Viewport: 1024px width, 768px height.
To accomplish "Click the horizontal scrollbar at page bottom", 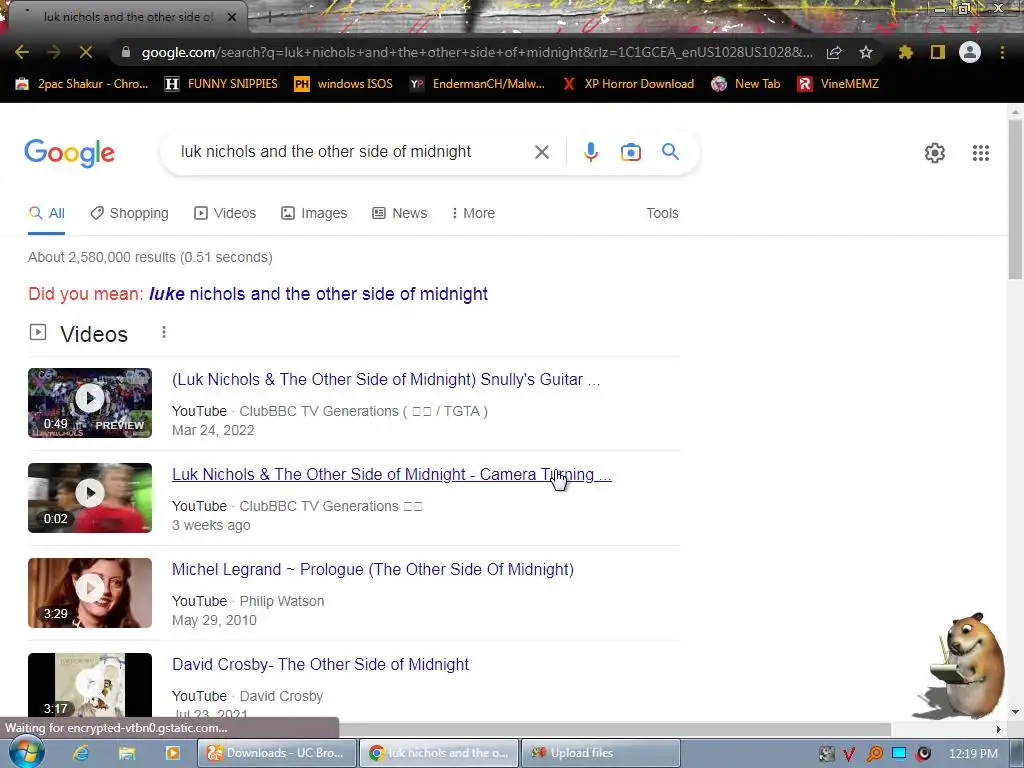I will (614, 729).
